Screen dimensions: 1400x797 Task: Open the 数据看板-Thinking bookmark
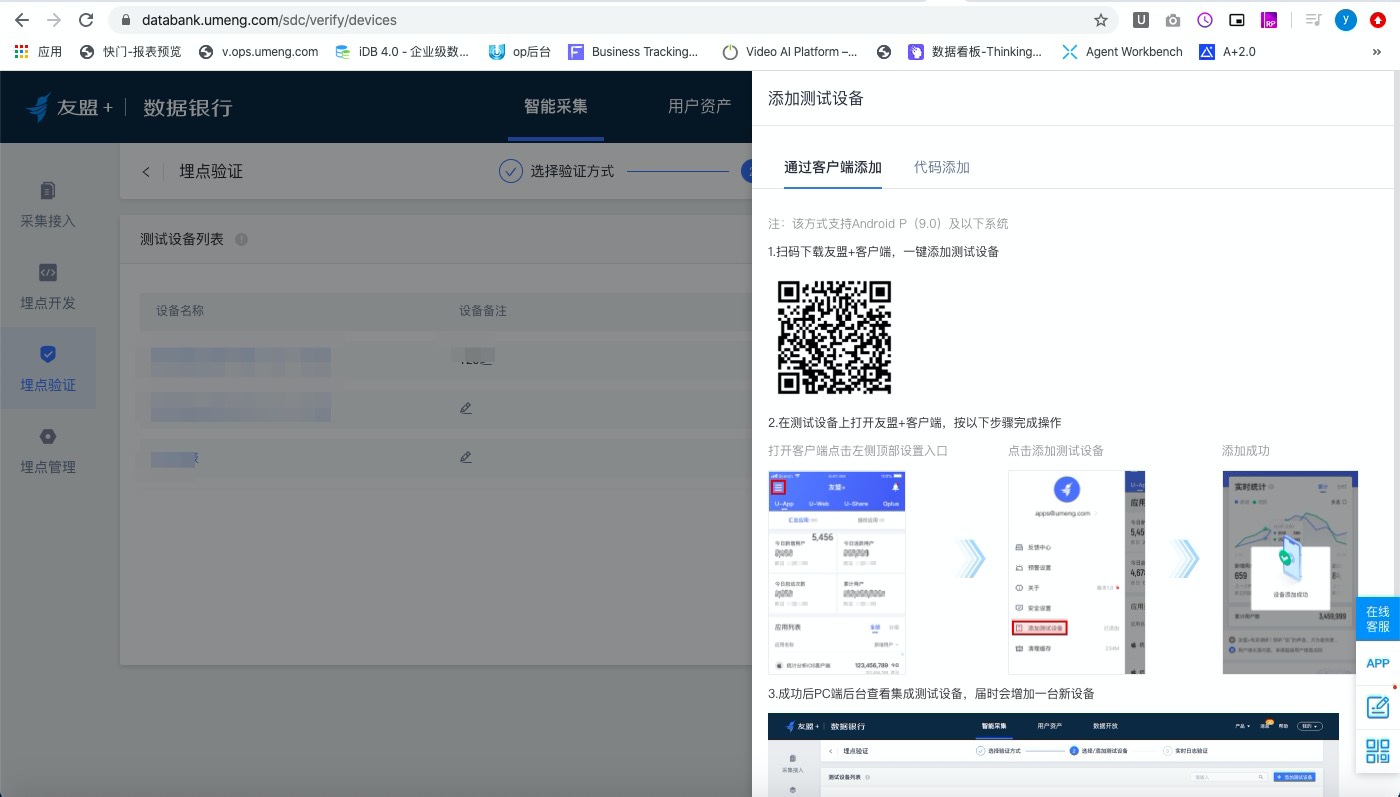(x=975, y=52)
